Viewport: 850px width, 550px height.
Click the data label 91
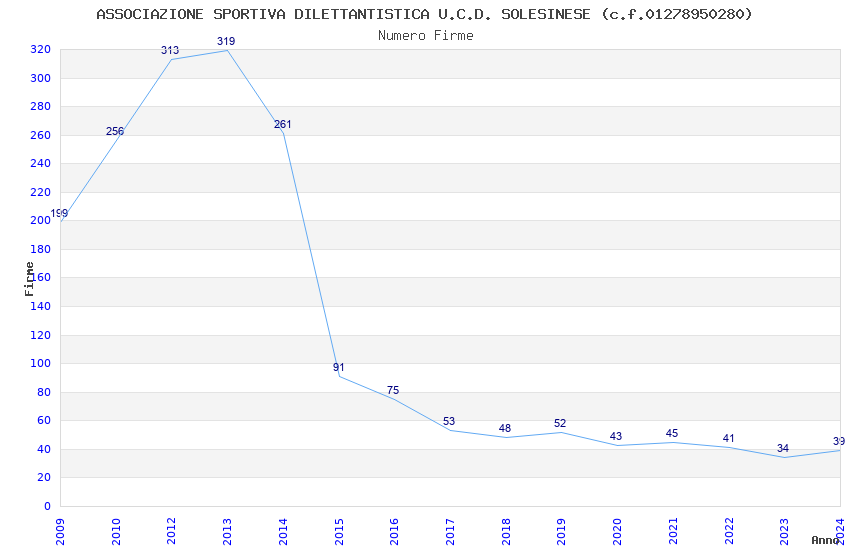point(338,367)
